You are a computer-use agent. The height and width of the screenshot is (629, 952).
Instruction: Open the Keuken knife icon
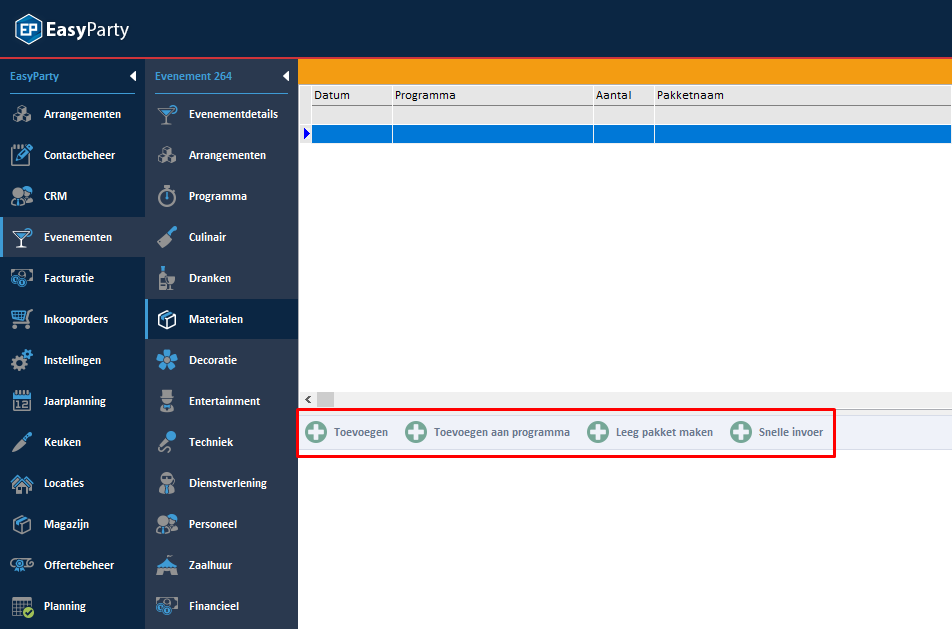[x=22, y=442]
